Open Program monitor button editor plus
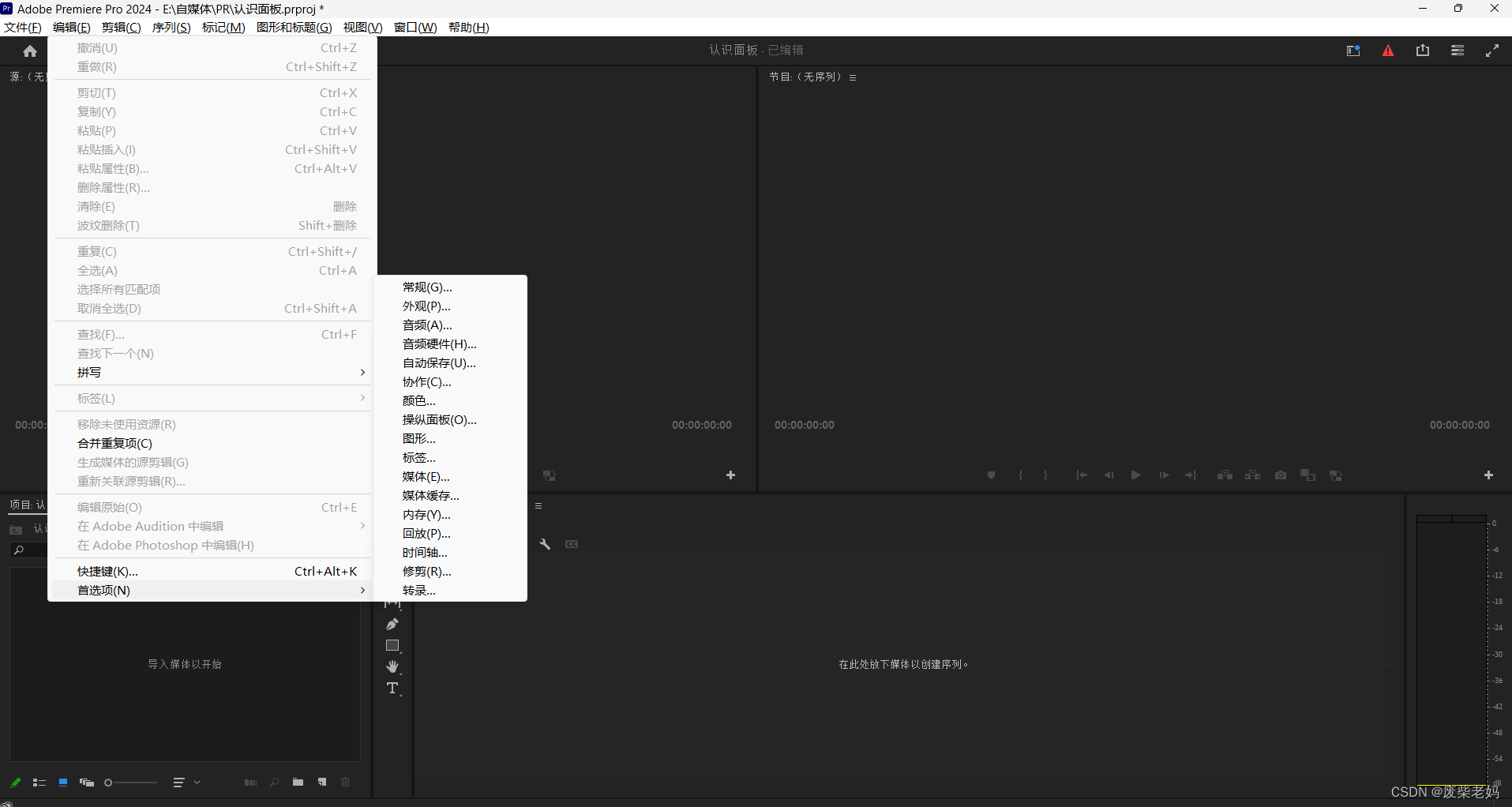This screenshot has width=1512, height=807. click(1488, 475)
